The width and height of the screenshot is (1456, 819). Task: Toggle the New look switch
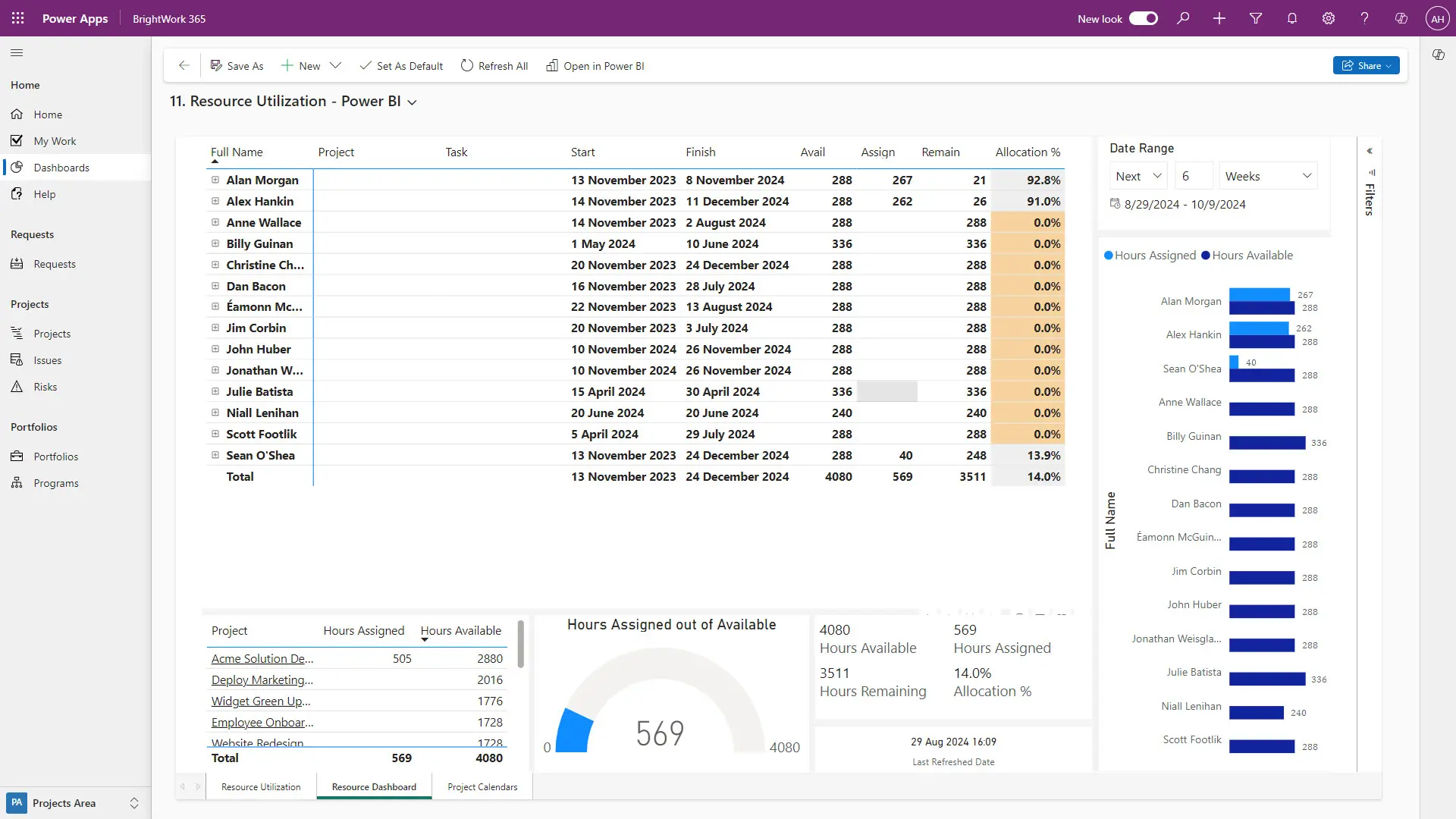1142,18
